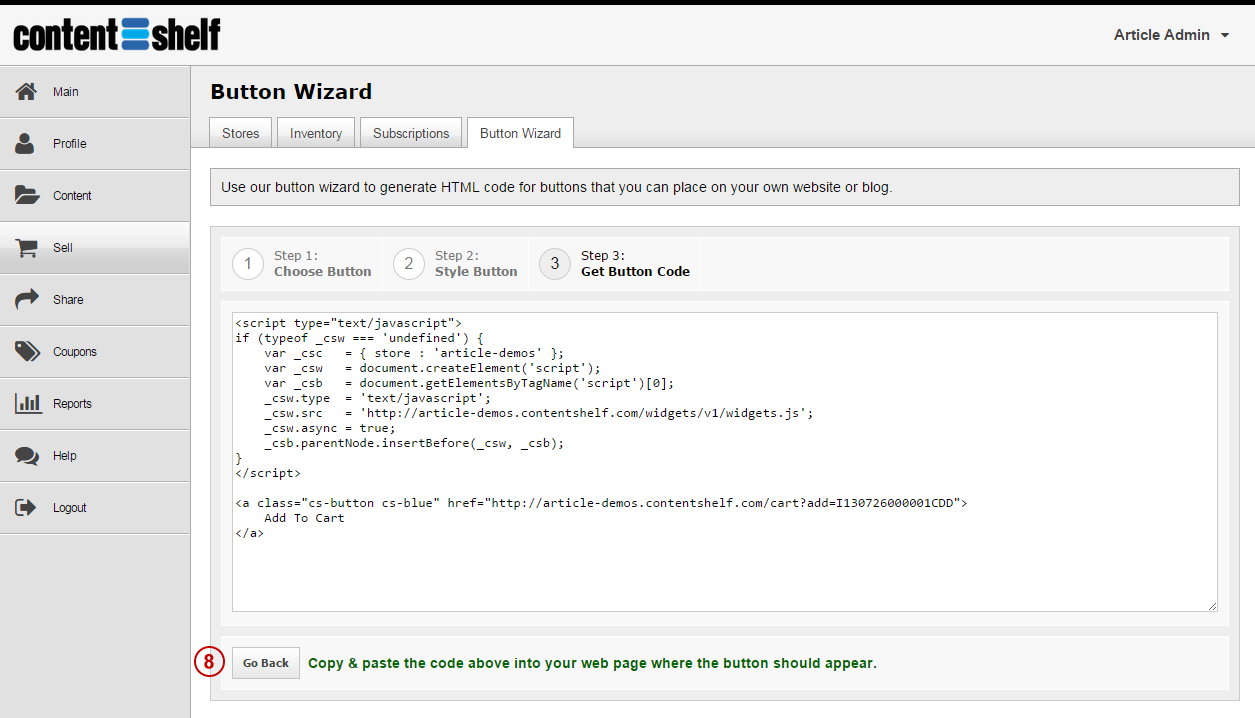This screenshot has width=1255, height=718.
Task: Go to Step 2: Style Button
Action: tap(456, 264)
